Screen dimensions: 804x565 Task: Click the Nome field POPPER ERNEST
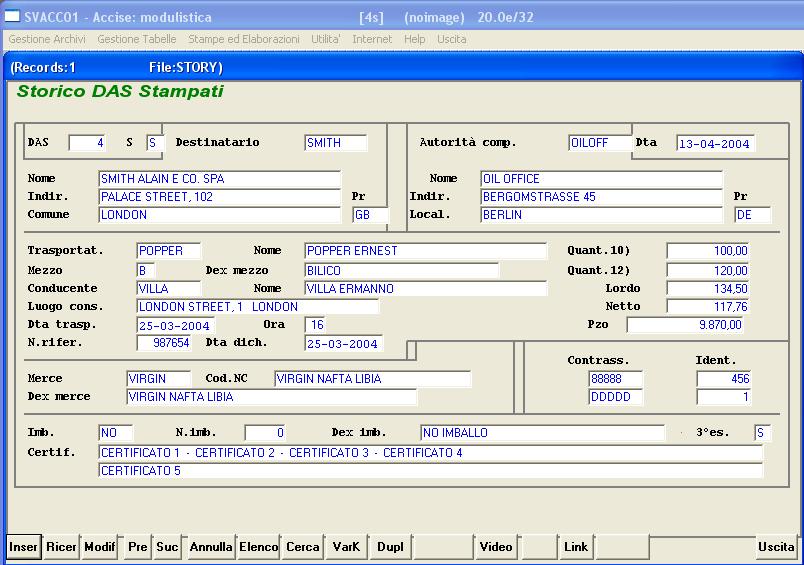click(426, 251)
